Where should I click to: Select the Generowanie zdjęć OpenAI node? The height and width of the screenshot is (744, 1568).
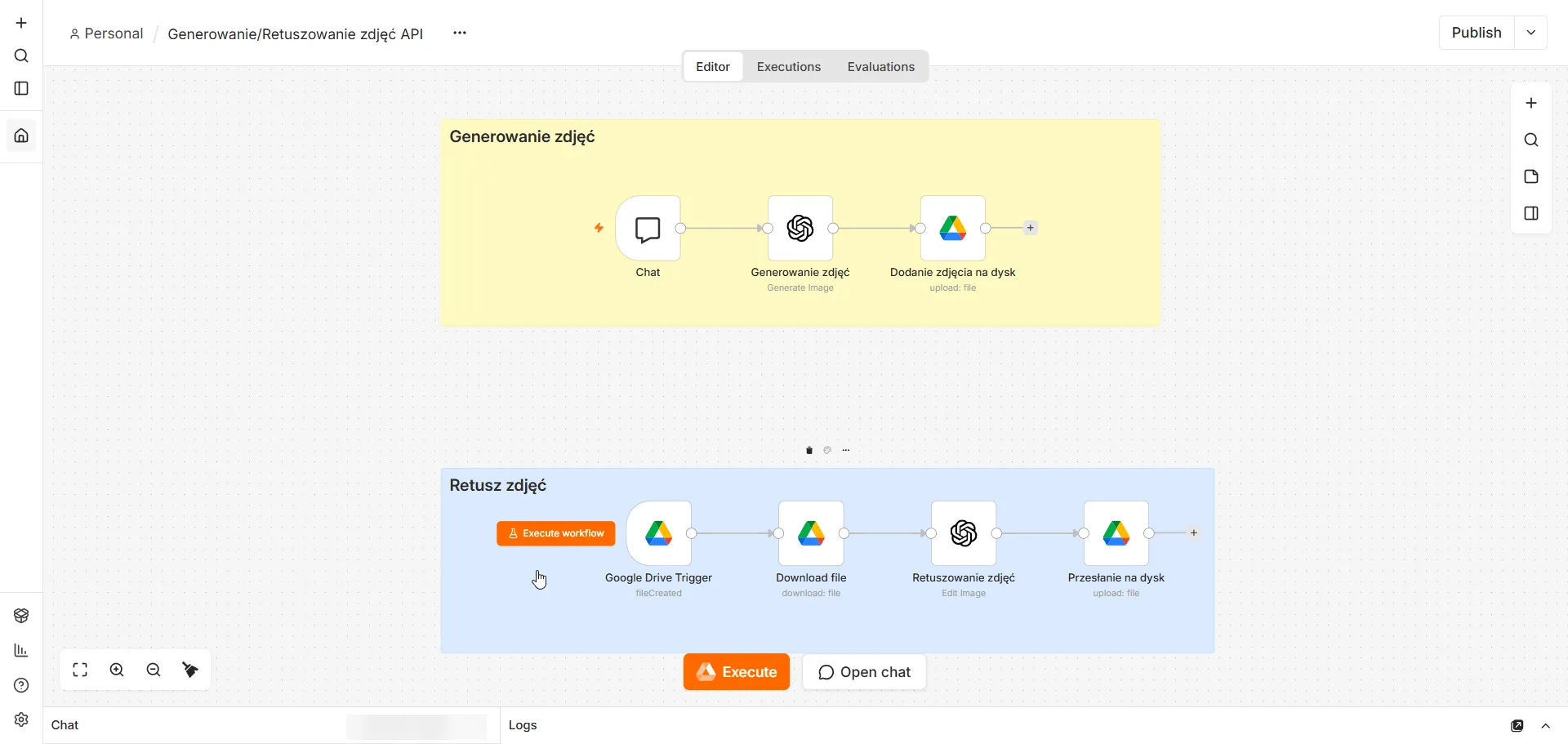[x=800, y=228]
